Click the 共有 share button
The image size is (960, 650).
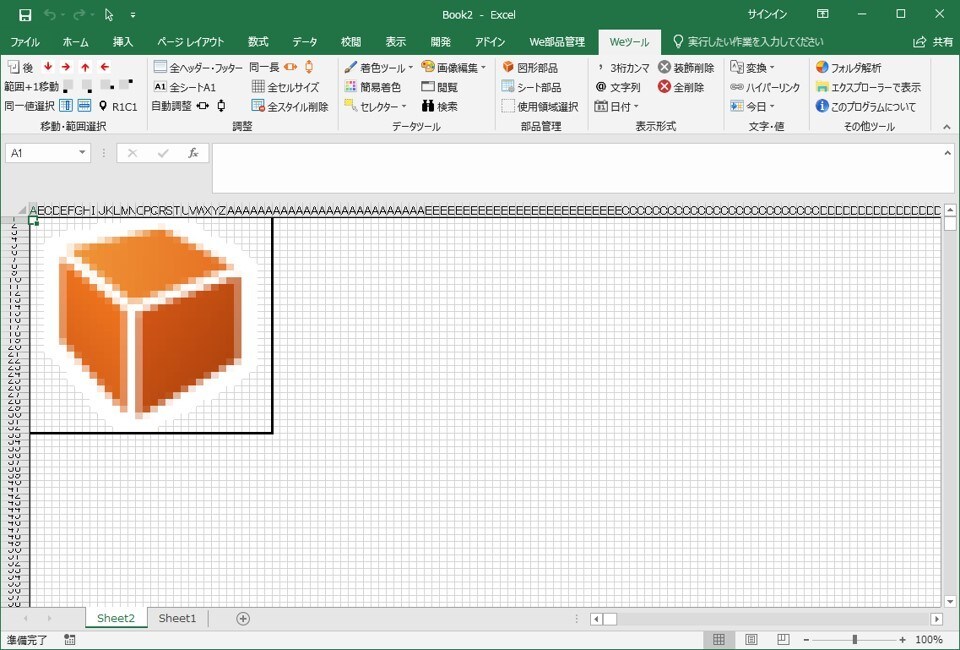[x=933, y=42]
